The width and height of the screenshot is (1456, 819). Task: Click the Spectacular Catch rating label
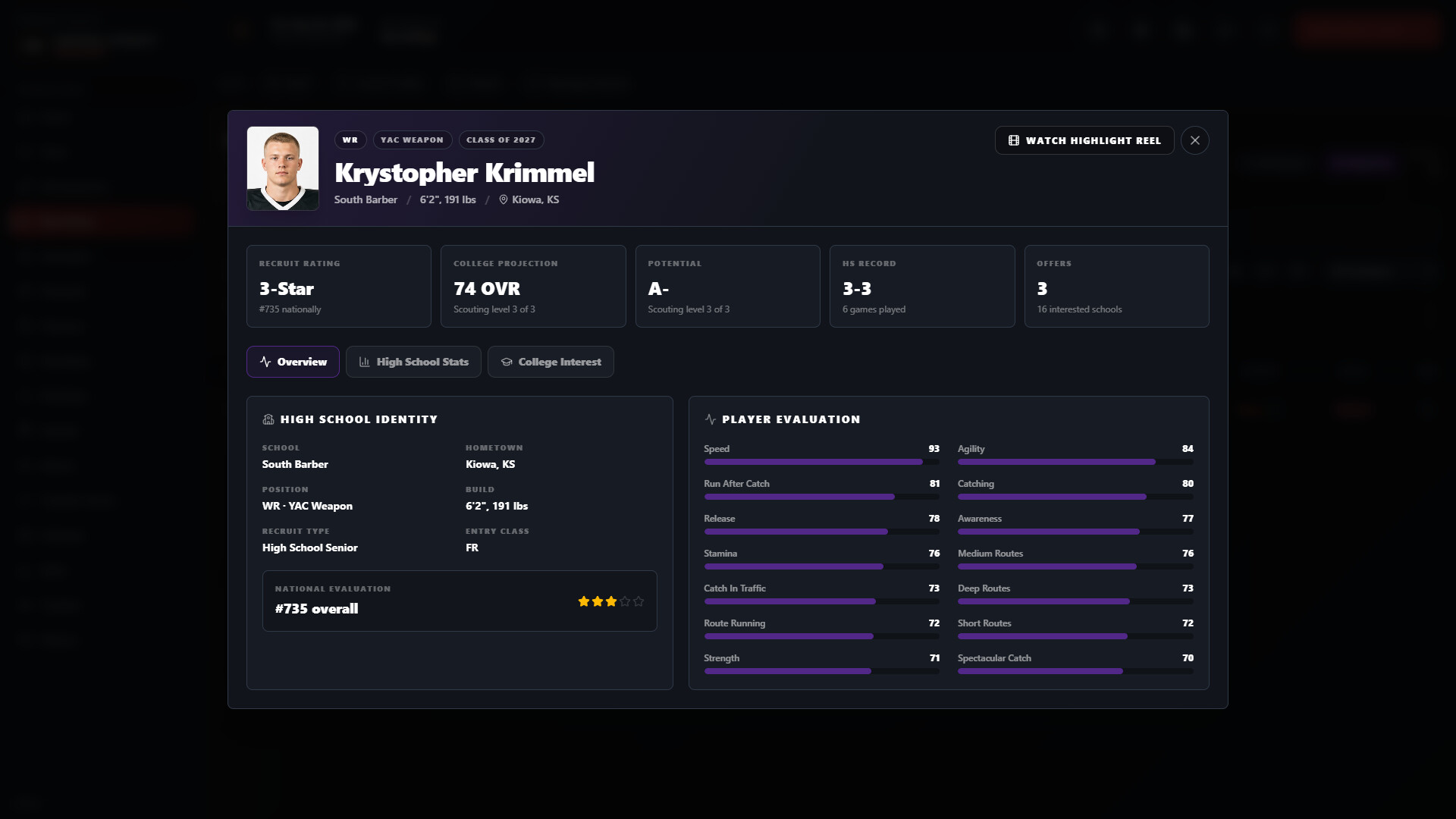click(994, 658)
